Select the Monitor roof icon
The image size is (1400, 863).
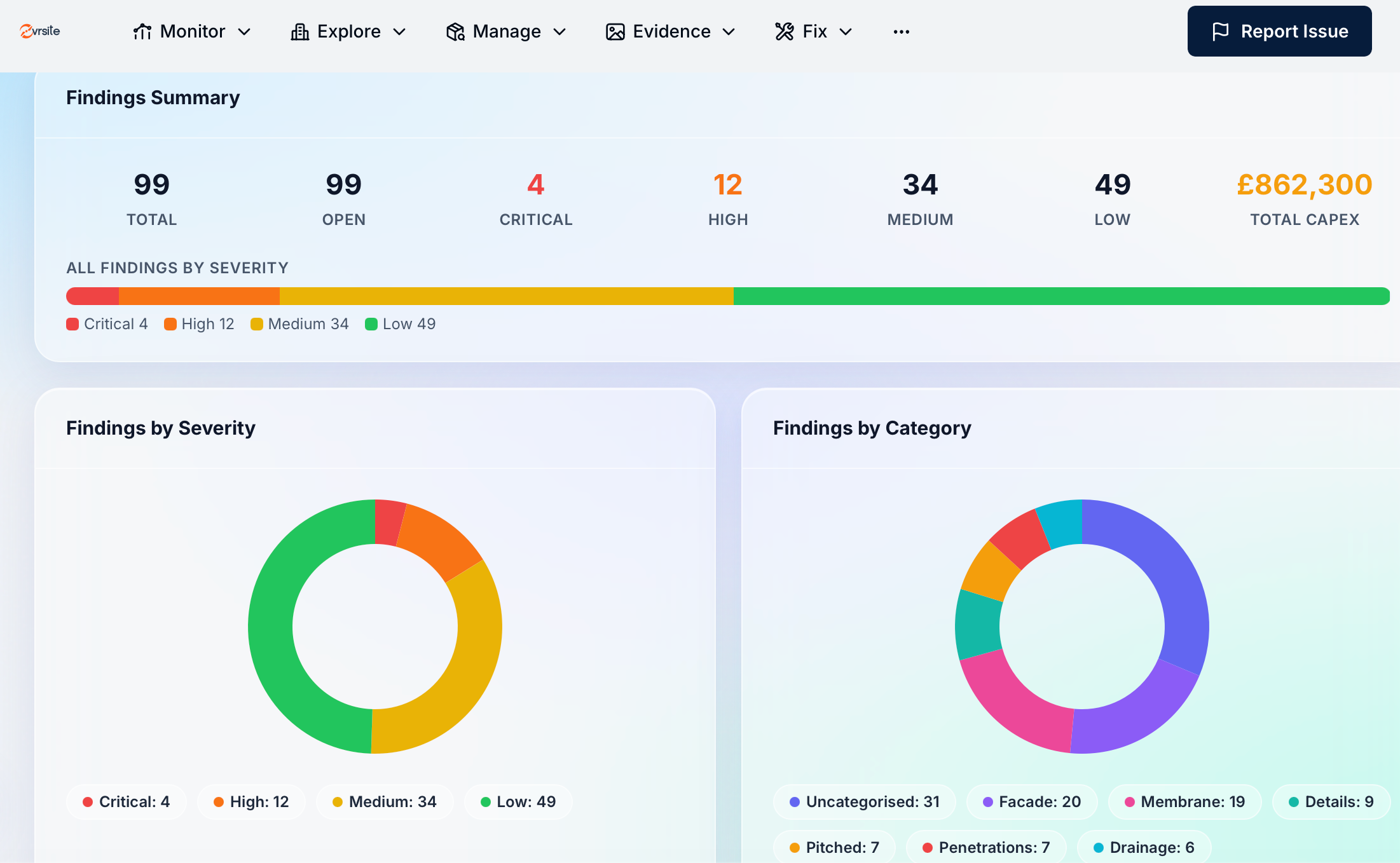[141, 31]
